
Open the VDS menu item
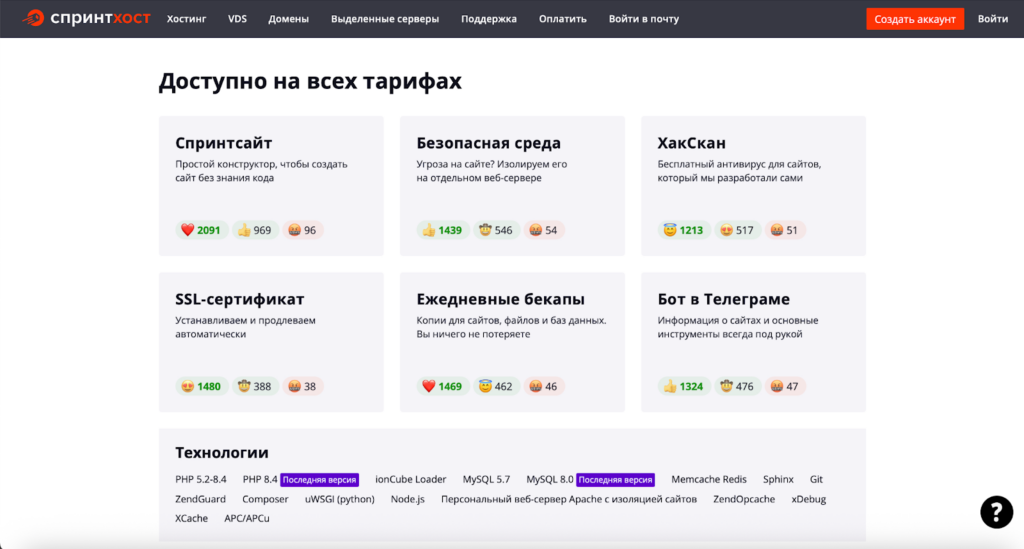[237, 19]
